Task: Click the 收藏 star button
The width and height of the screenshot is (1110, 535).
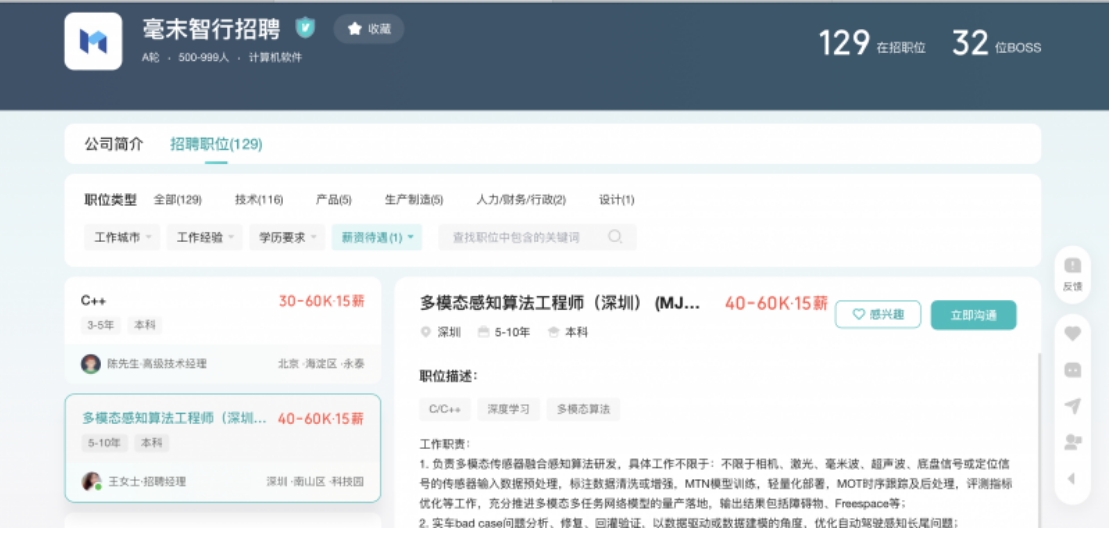Action: (x=369, y=29)
